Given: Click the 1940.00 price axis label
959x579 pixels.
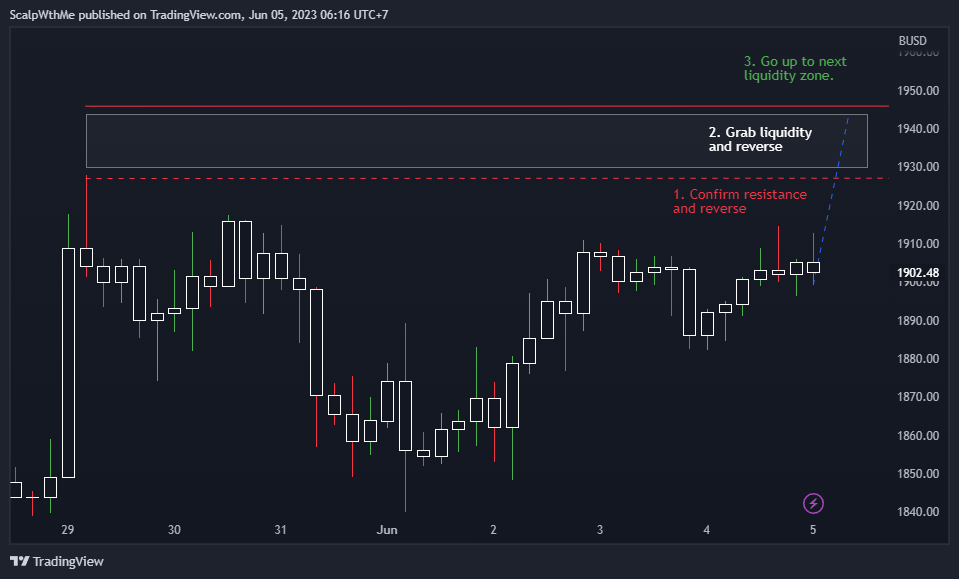Looking at the screenshot, I should point(917,128).
